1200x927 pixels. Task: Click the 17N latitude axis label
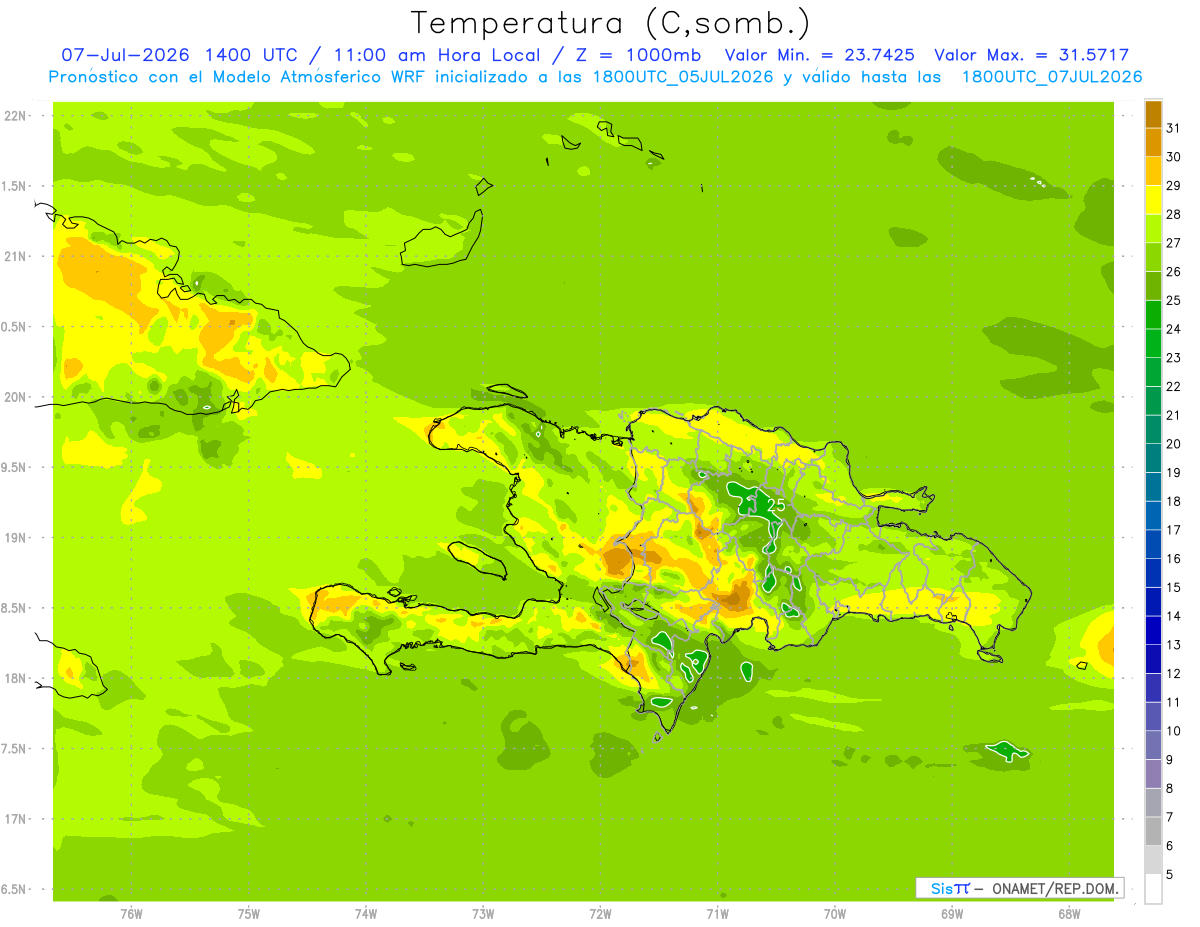click(x=15, y=819)
